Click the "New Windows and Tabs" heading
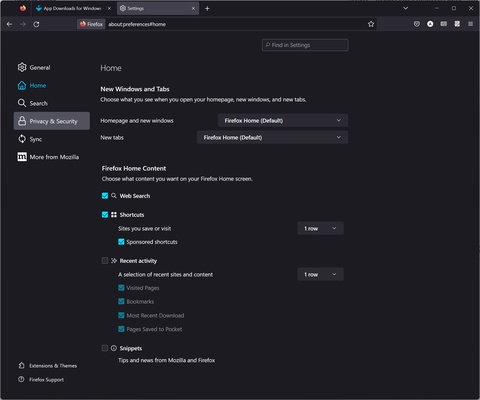480x400 pixels. coord(135,89)
